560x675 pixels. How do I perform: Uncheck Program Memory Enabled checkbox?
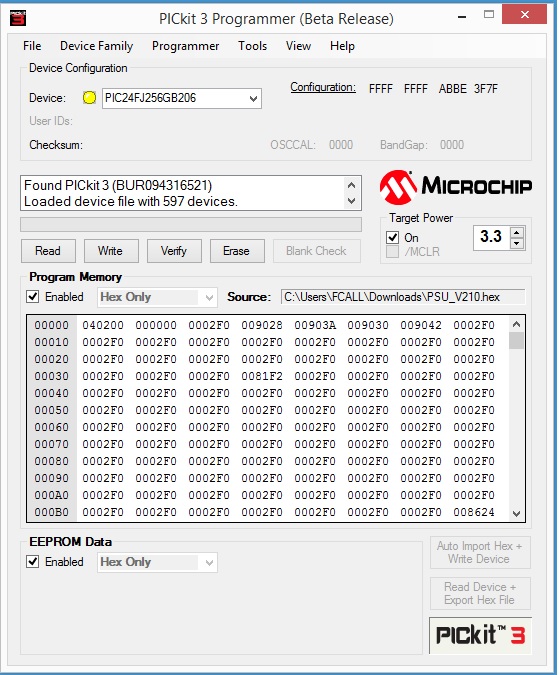(x=33, y=297)
